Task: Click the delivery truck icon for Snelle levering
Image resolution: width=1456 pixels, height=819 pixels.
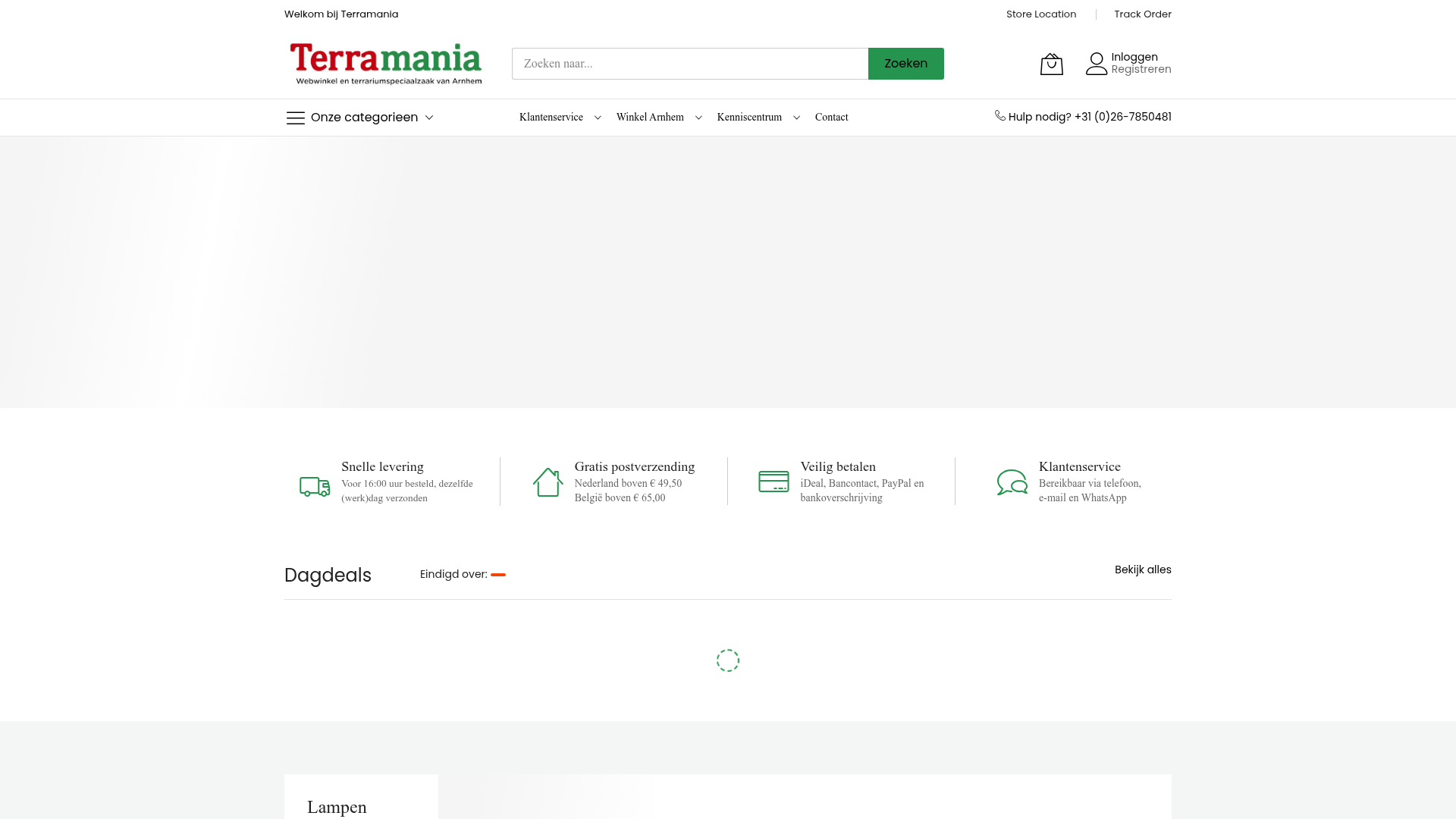Action: pyautogui.click(x=315, y=486)
